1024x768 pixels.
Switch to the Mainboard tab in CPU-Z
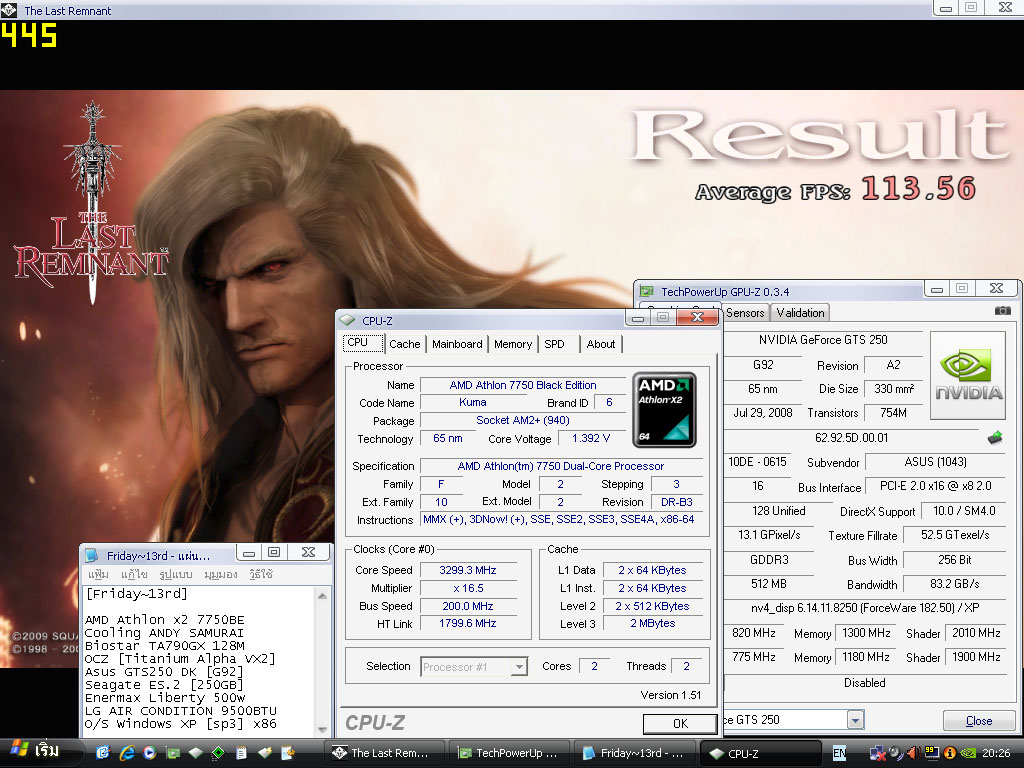457,344
